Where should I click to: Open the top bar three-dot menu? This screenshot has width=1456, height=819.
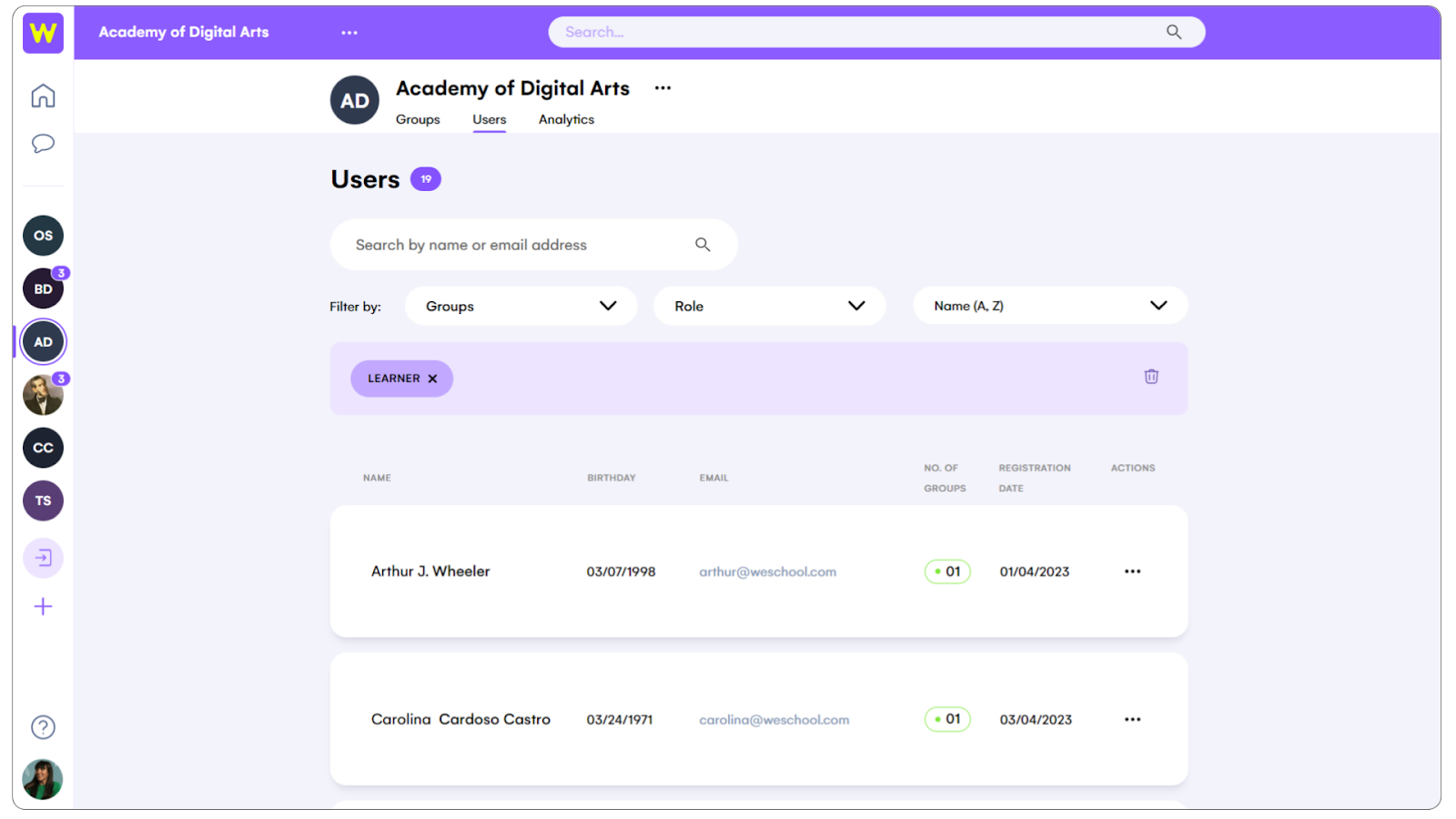tap(349, 33)
